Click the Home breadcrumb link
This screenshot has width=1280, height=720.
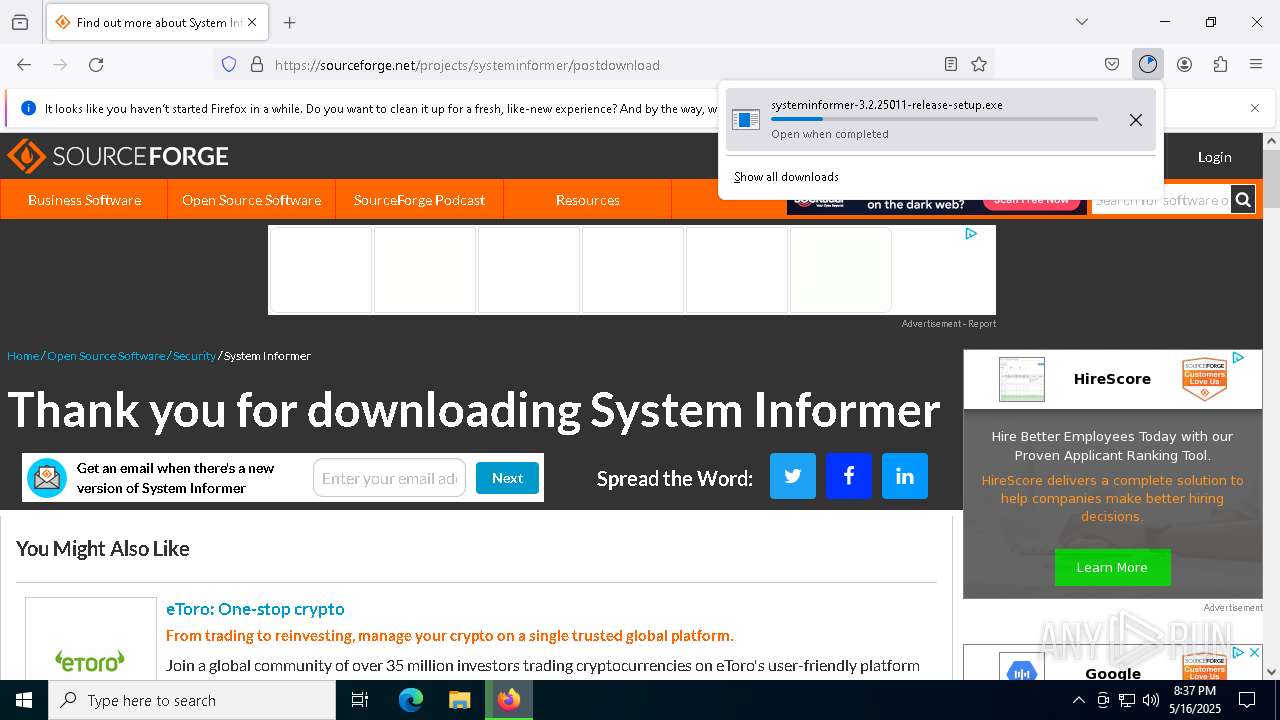pos(23,356)
